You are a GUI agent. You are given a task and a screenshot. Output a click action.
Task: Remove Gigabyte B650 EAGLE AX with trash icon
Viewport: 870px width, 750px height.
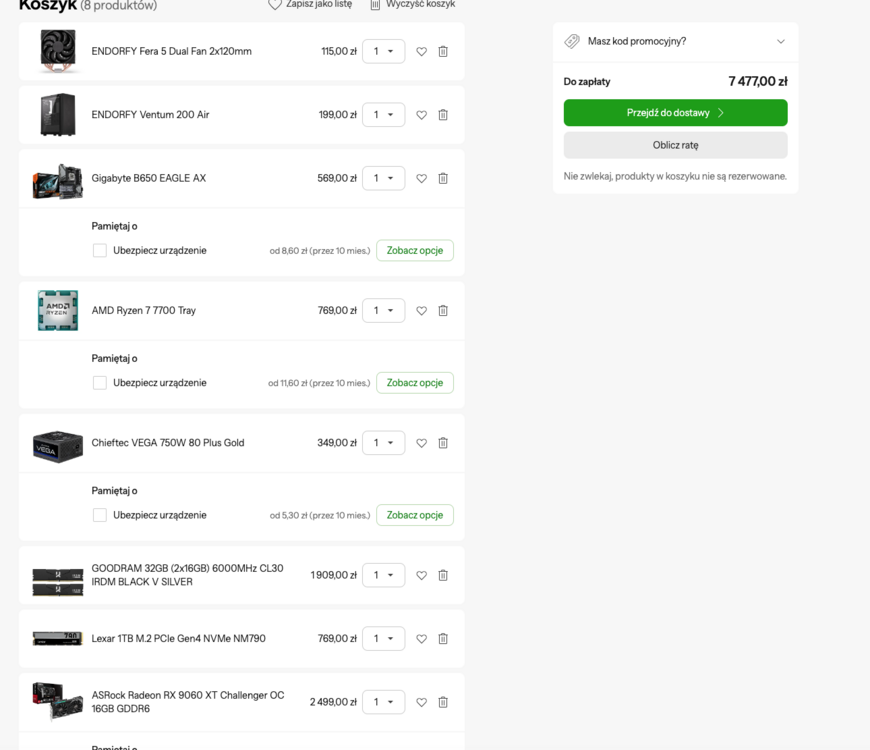(x=443, y=179)
